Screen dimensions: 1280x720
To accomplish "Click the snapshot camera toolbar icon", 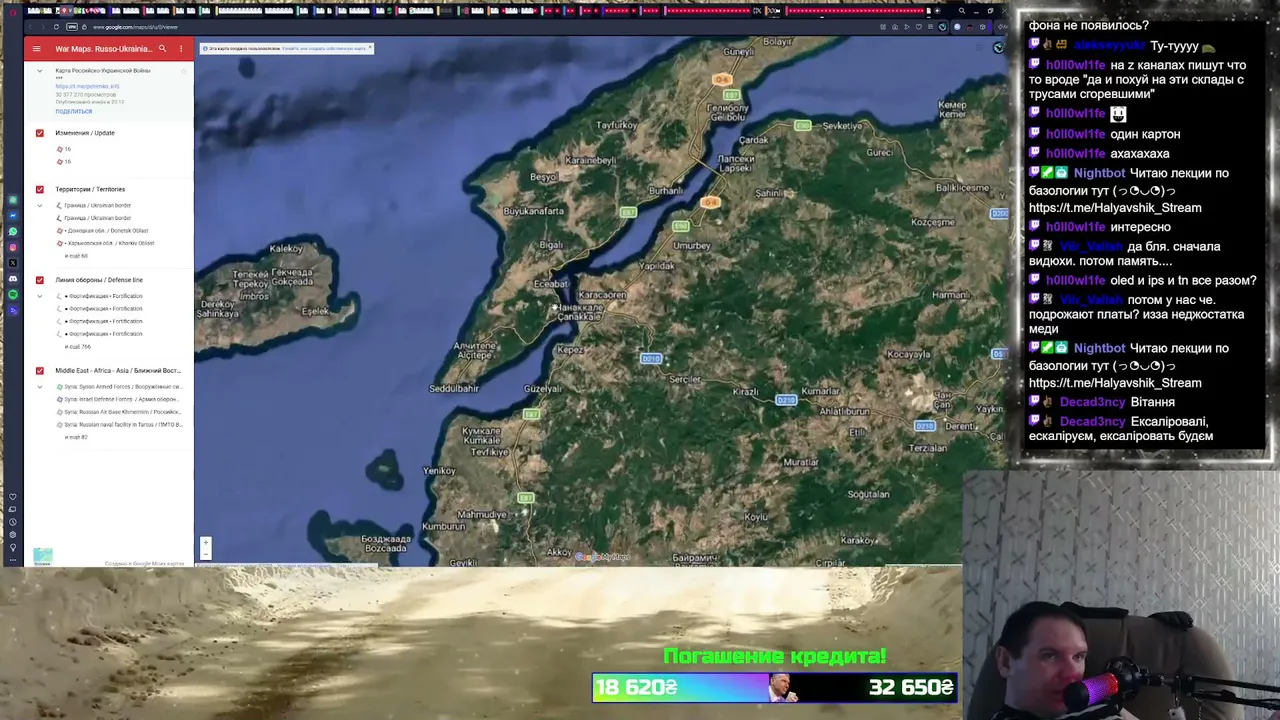I will point(895,27).
